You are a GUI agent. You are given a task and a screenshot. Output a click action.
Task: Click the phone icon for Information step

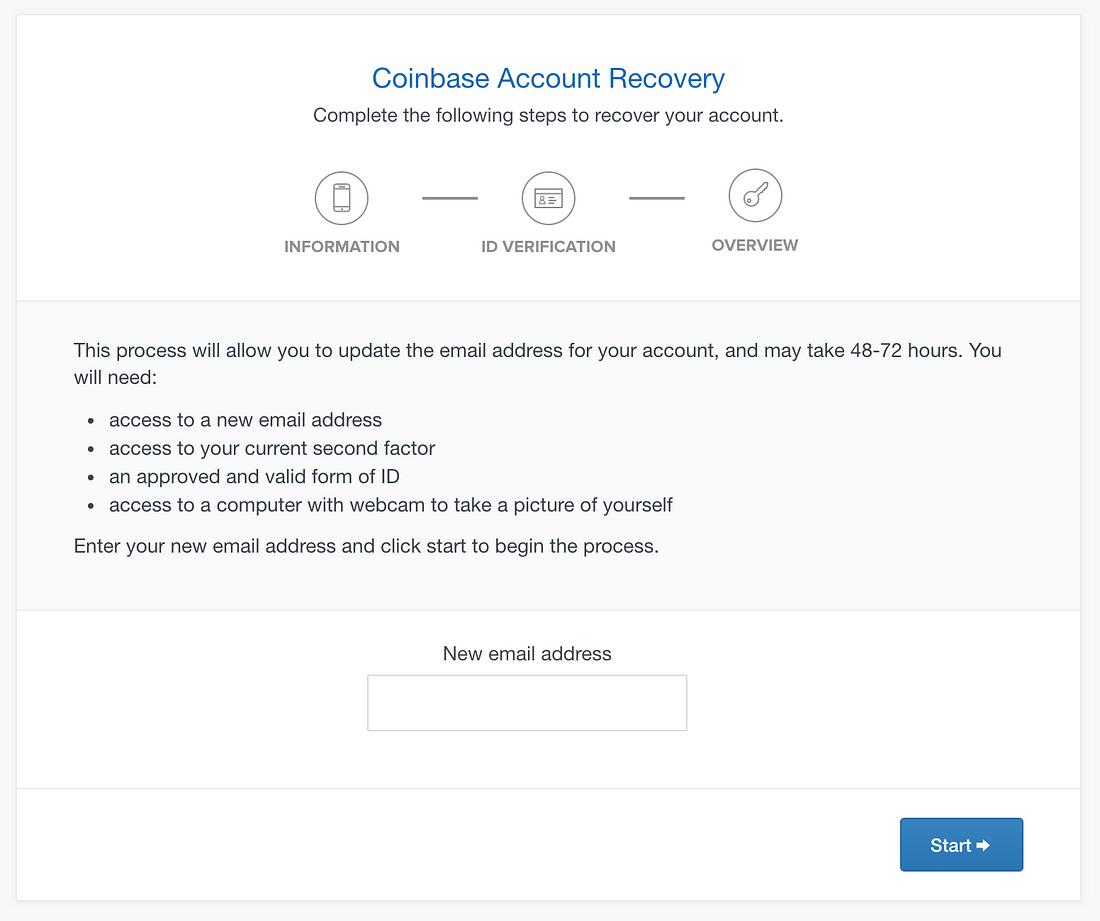tap(342, 198)
